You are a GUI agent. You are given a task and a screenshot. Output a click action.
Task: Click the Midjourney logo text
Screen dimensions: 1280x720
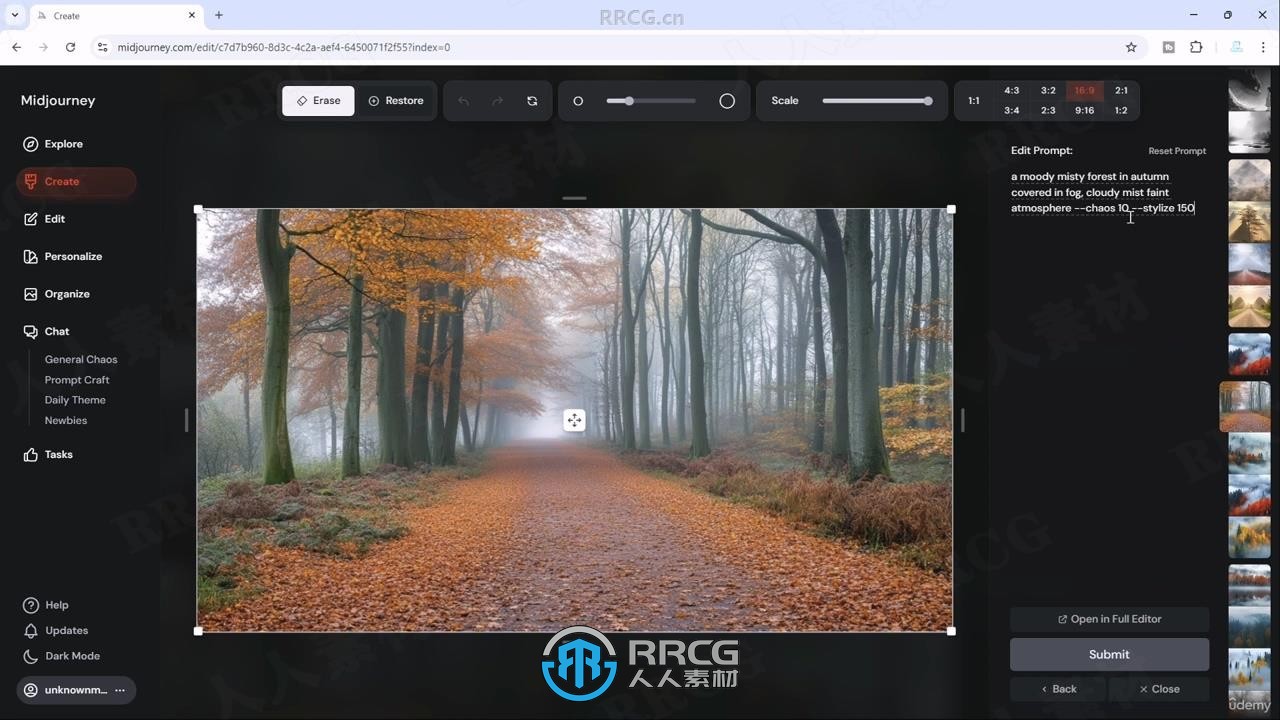[58, 100]
